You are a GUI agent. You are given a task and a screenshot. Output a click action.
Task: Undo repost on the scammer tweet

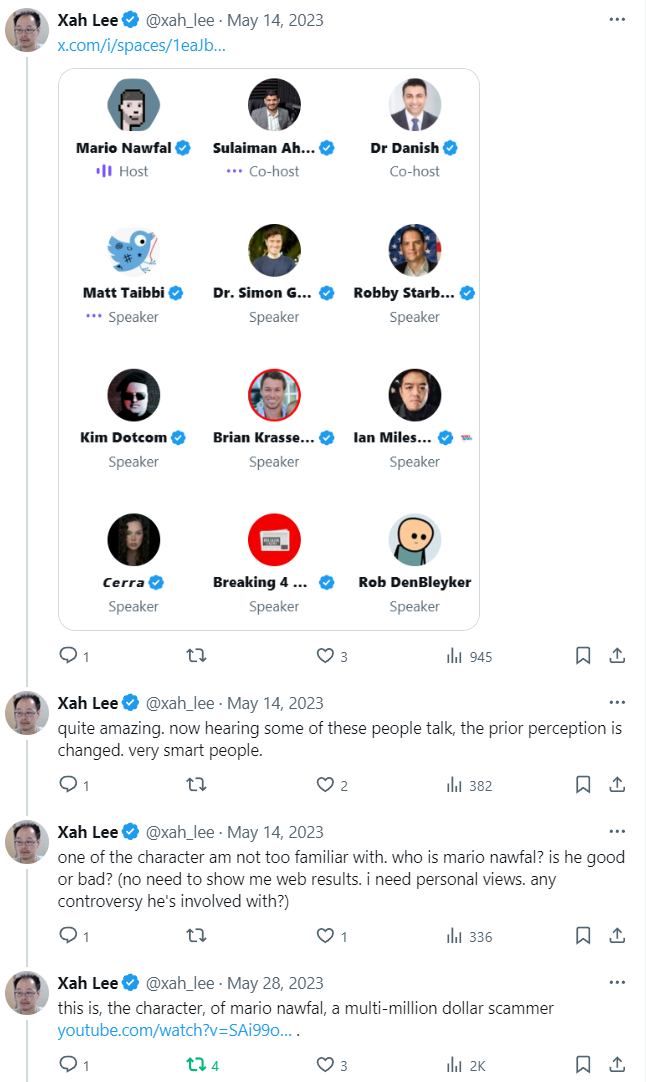197,1065
